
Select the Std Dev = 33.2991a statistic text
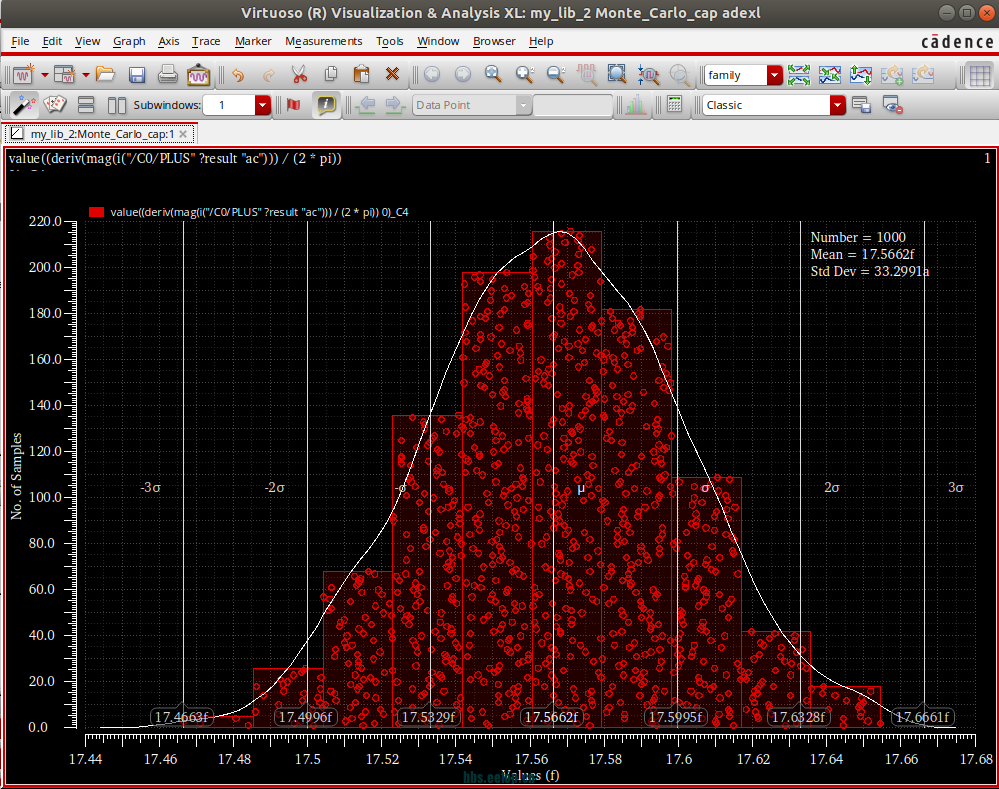(870, 271)
